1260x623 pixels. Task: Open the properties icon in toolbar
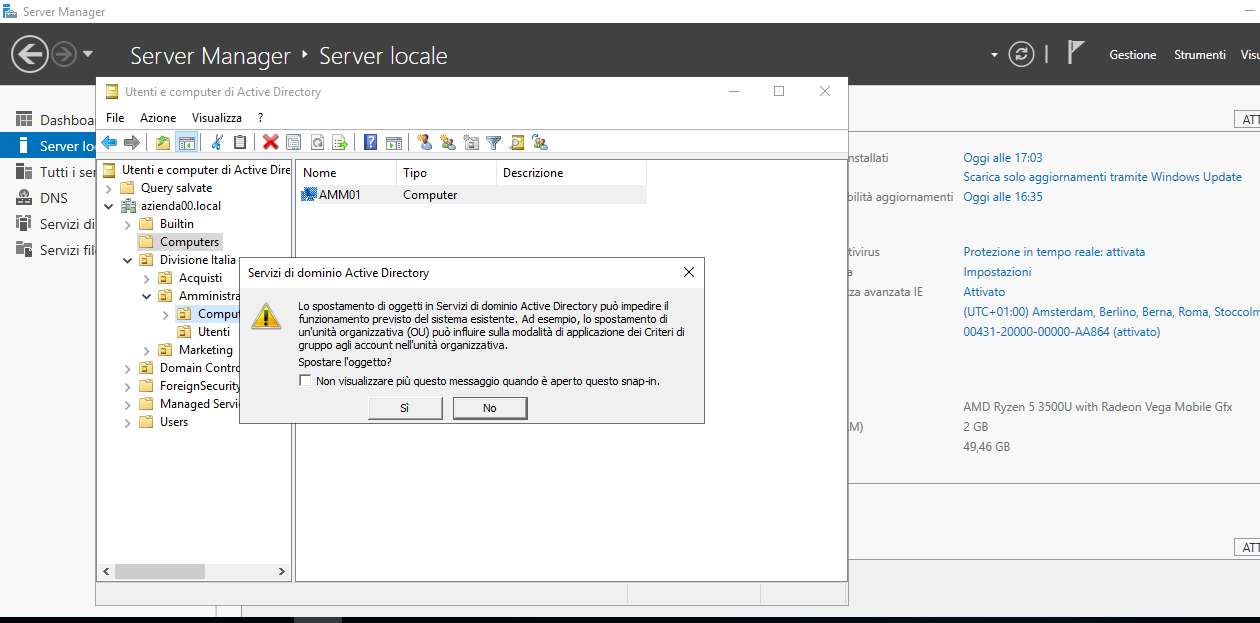tap(293, 143)
